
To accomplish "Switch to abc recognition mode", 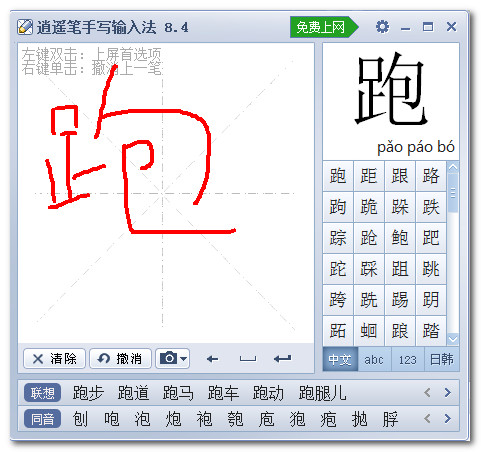I will tap(374, 359).
